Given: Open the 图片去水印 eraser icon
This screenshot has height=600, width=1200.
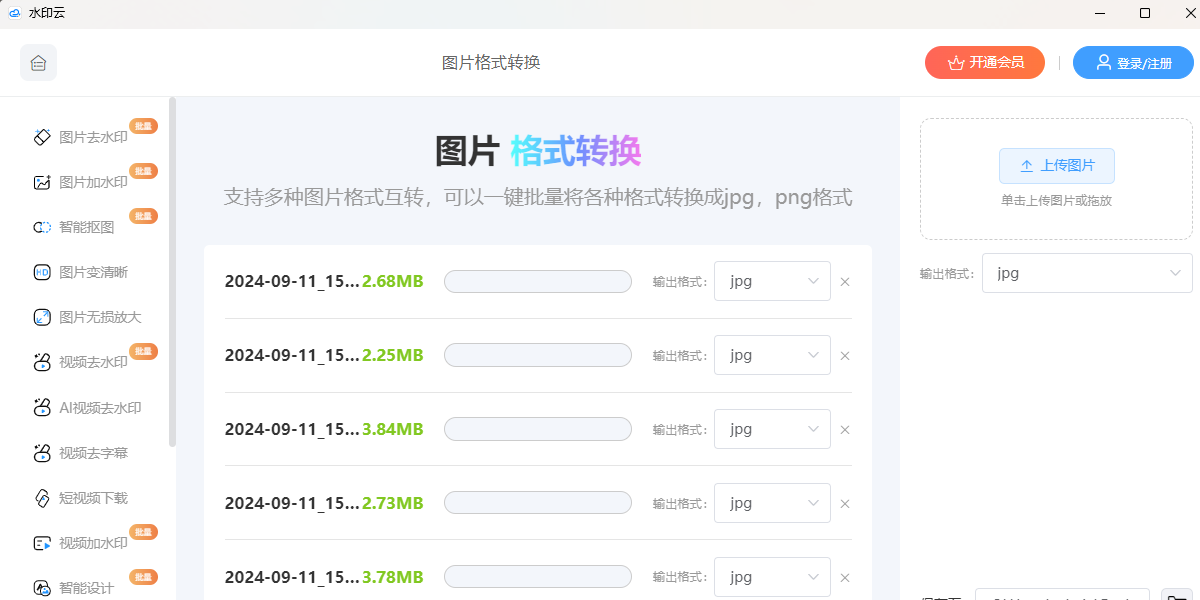Looking at the screenshot, I should click(x=42, y=137).
